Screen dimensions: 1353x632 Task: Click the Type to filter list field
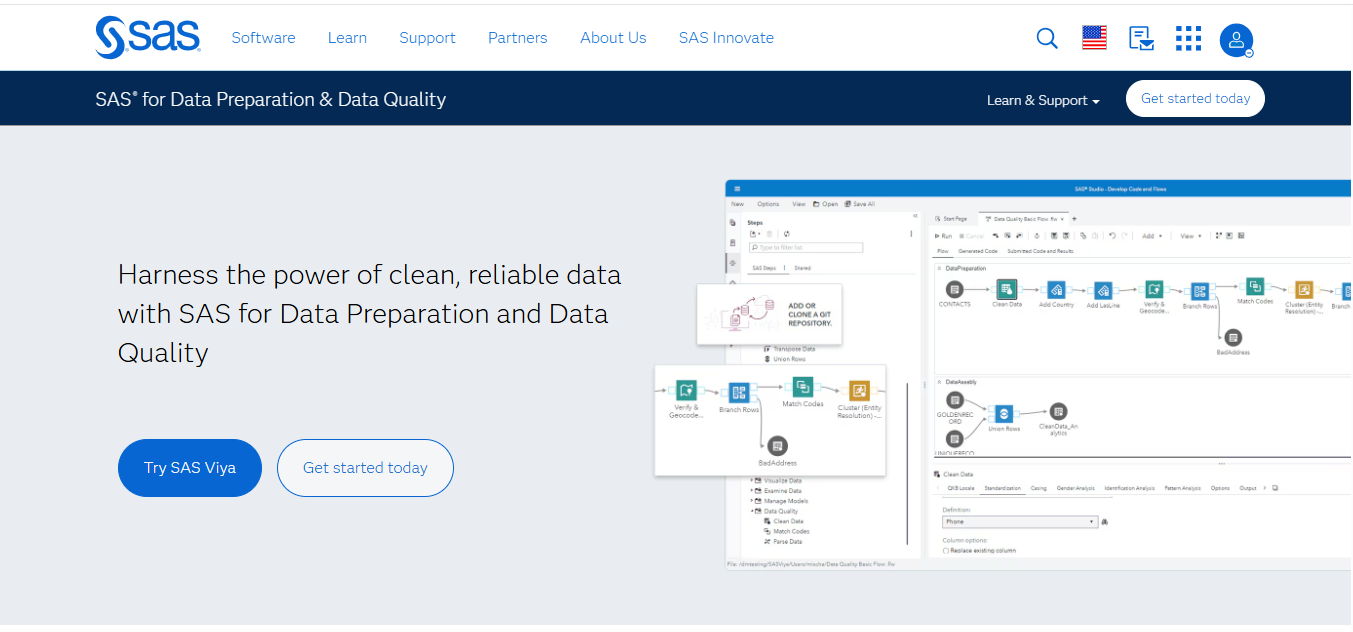click(x=806, y=248)
